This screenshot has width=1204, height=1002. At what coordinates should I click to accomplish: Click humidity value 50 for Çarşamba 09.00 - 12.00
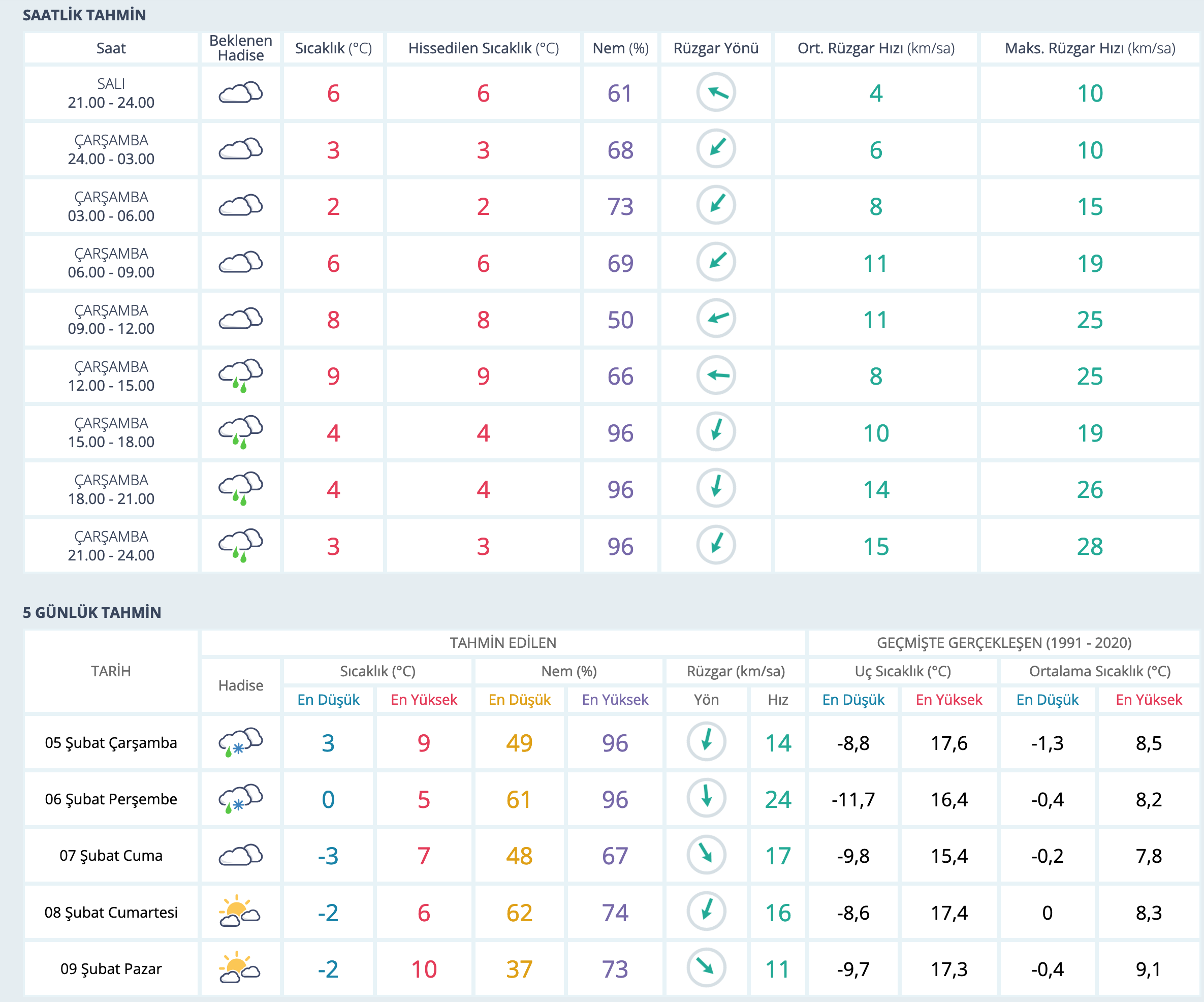620,320
